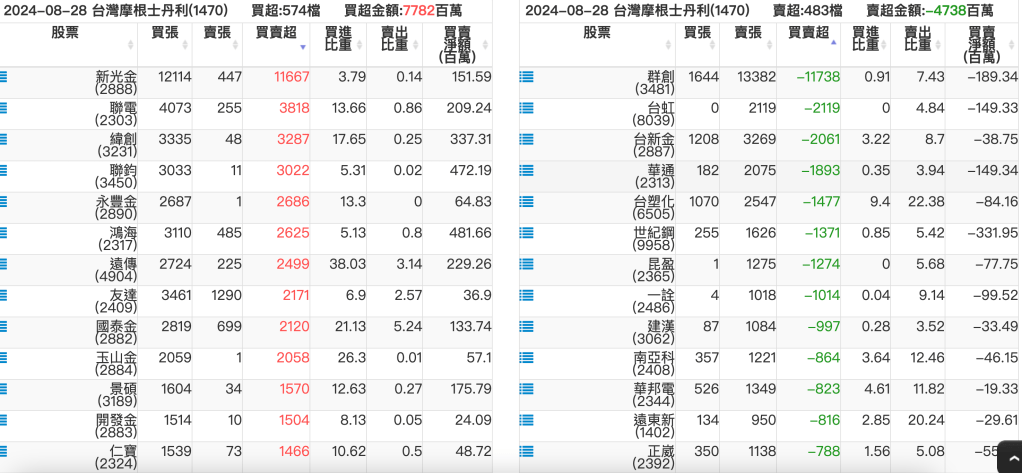The height and width of the screenshot is (473, 1022).
Task: Open the list icon next to 華邦電 (2344)
Action: point(527,389)
